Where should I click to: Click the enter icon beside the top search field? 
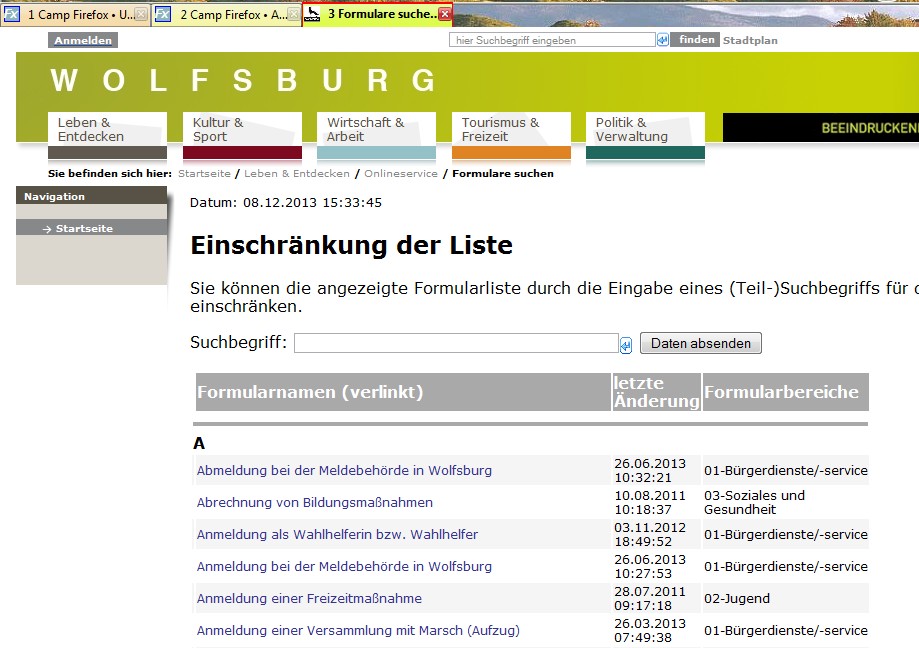tap(662, 40)
